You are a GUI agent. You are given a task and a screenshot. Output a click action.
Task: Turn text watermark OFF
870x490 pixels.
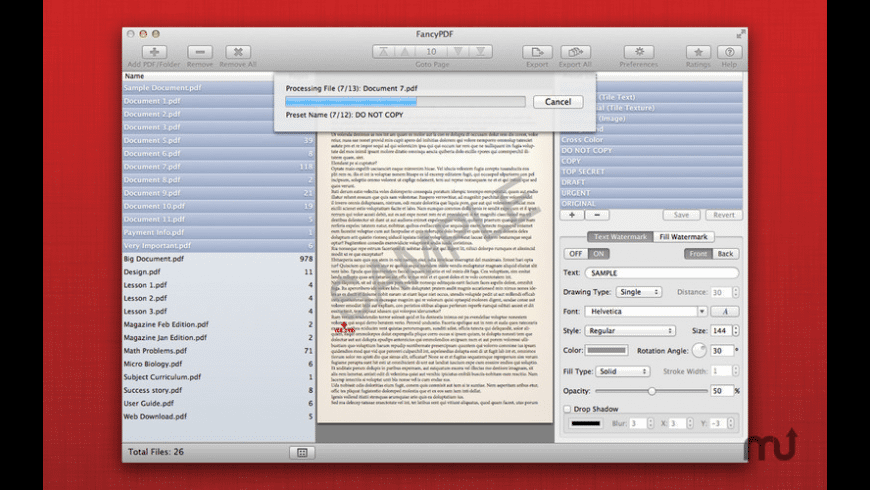tap(575, 254)
